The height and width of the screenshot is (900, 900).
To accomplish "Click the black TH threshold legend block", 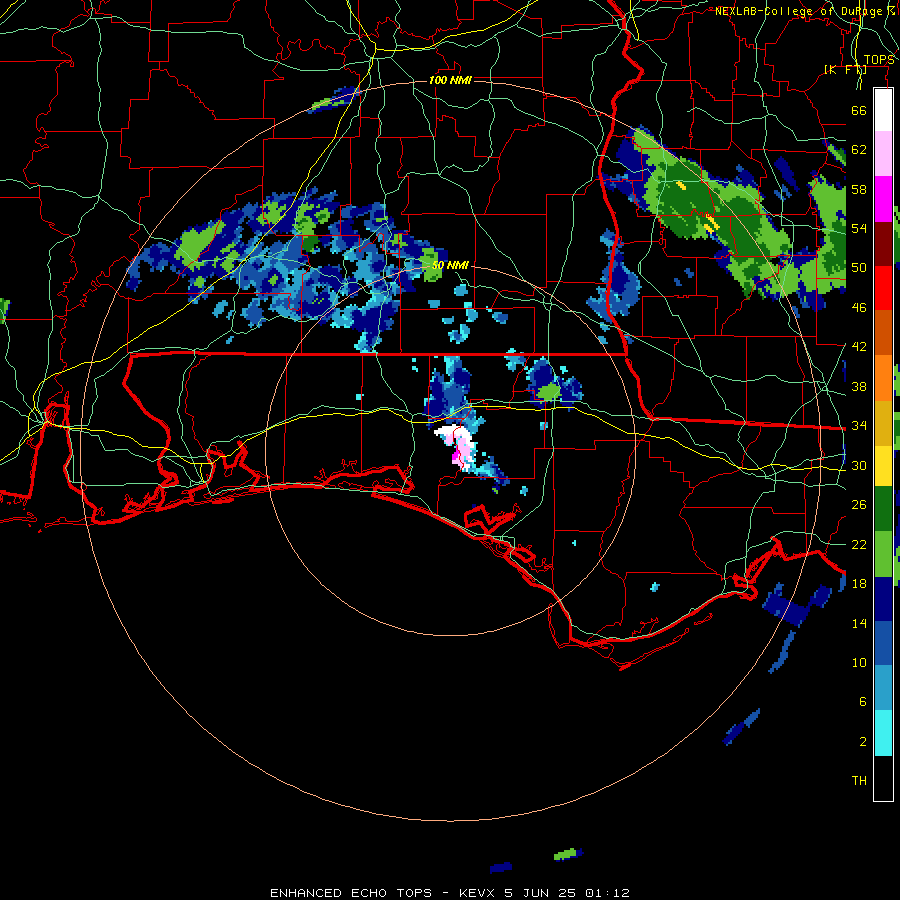I will pos(883,778).
